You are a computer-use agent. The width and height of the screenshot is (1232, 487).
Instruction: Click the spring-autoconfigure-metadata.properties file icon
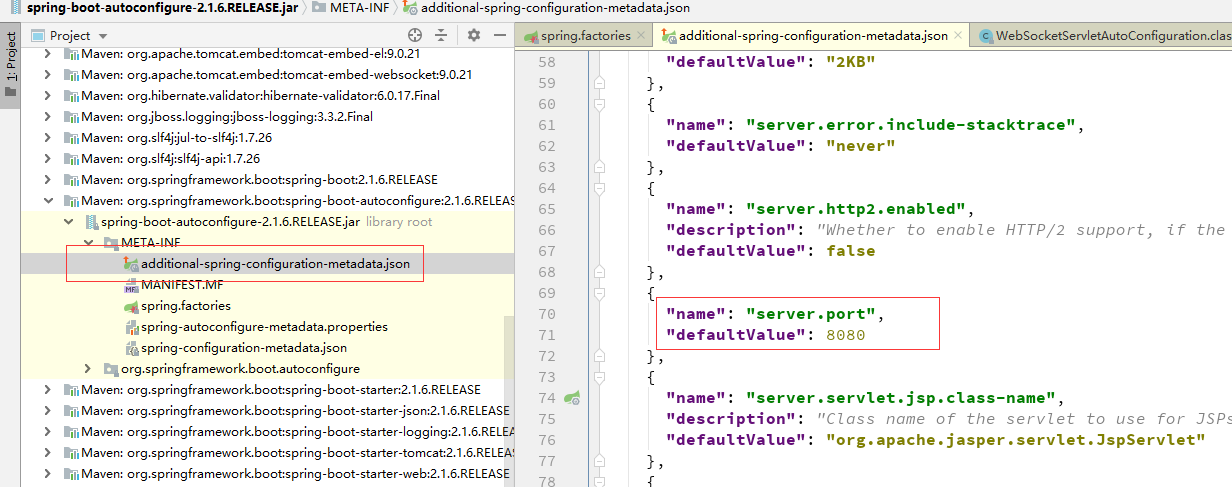[130, 327]
